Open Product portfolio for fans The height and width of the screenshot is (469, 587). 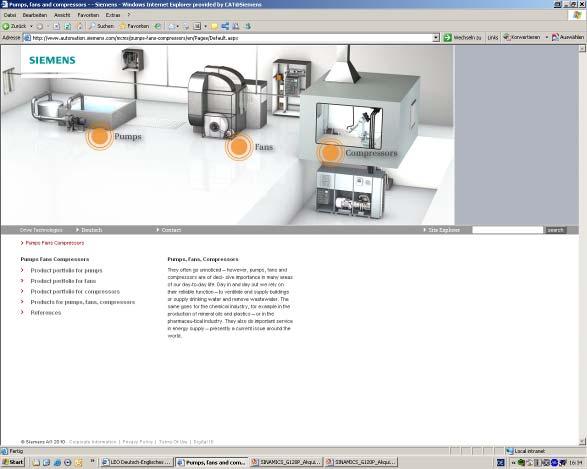click(63, 281)
